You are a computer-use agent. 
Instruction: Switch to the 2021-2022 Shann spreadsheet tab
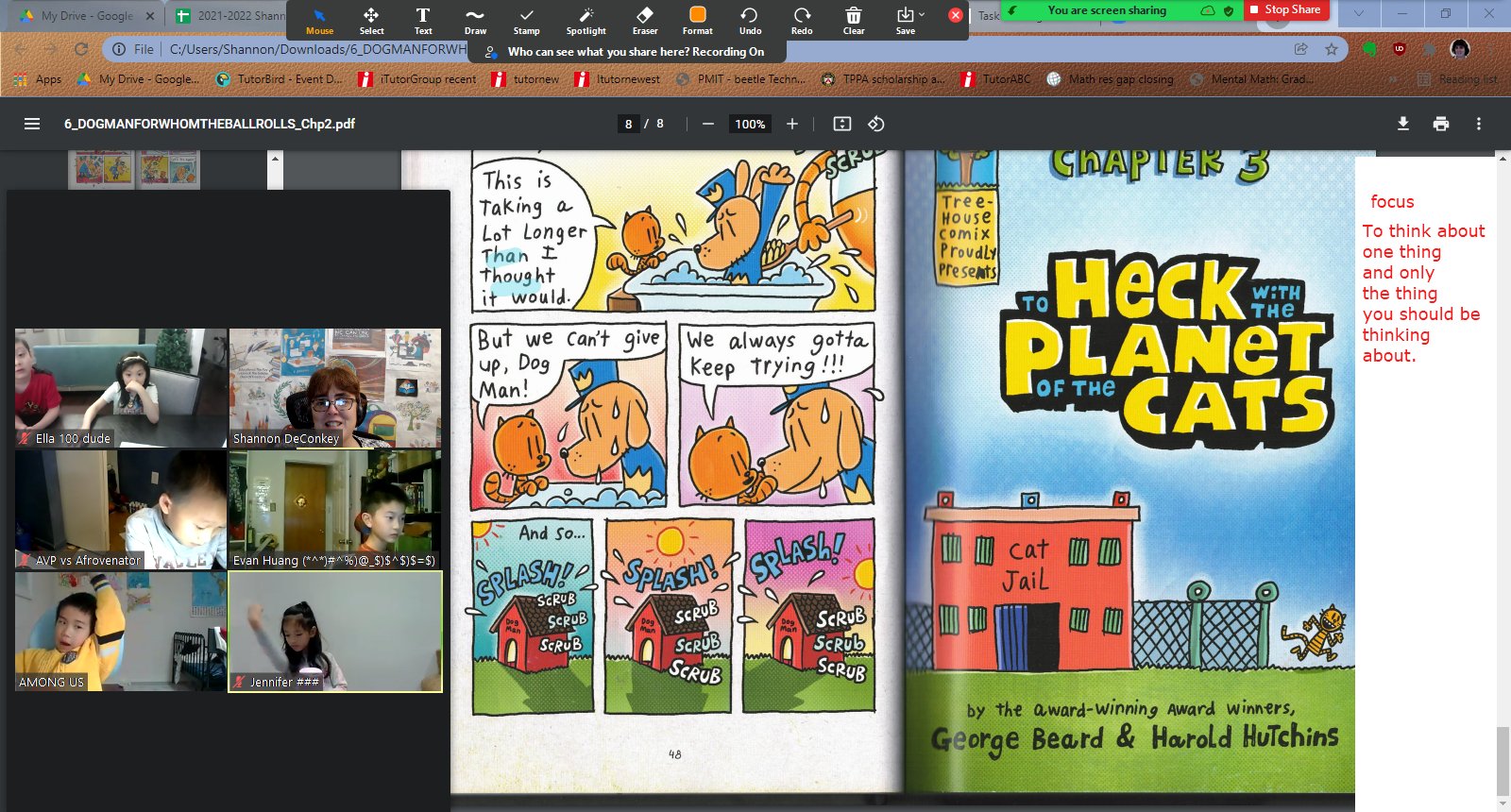229,16
